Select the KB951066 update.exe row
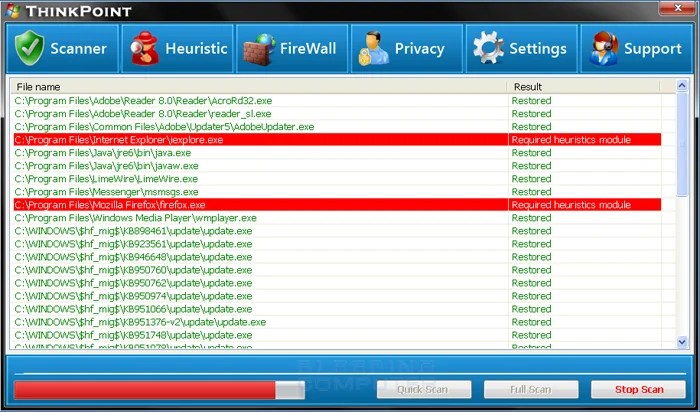Viewport: 700px width, 412px height. click(x=337, y=309)
